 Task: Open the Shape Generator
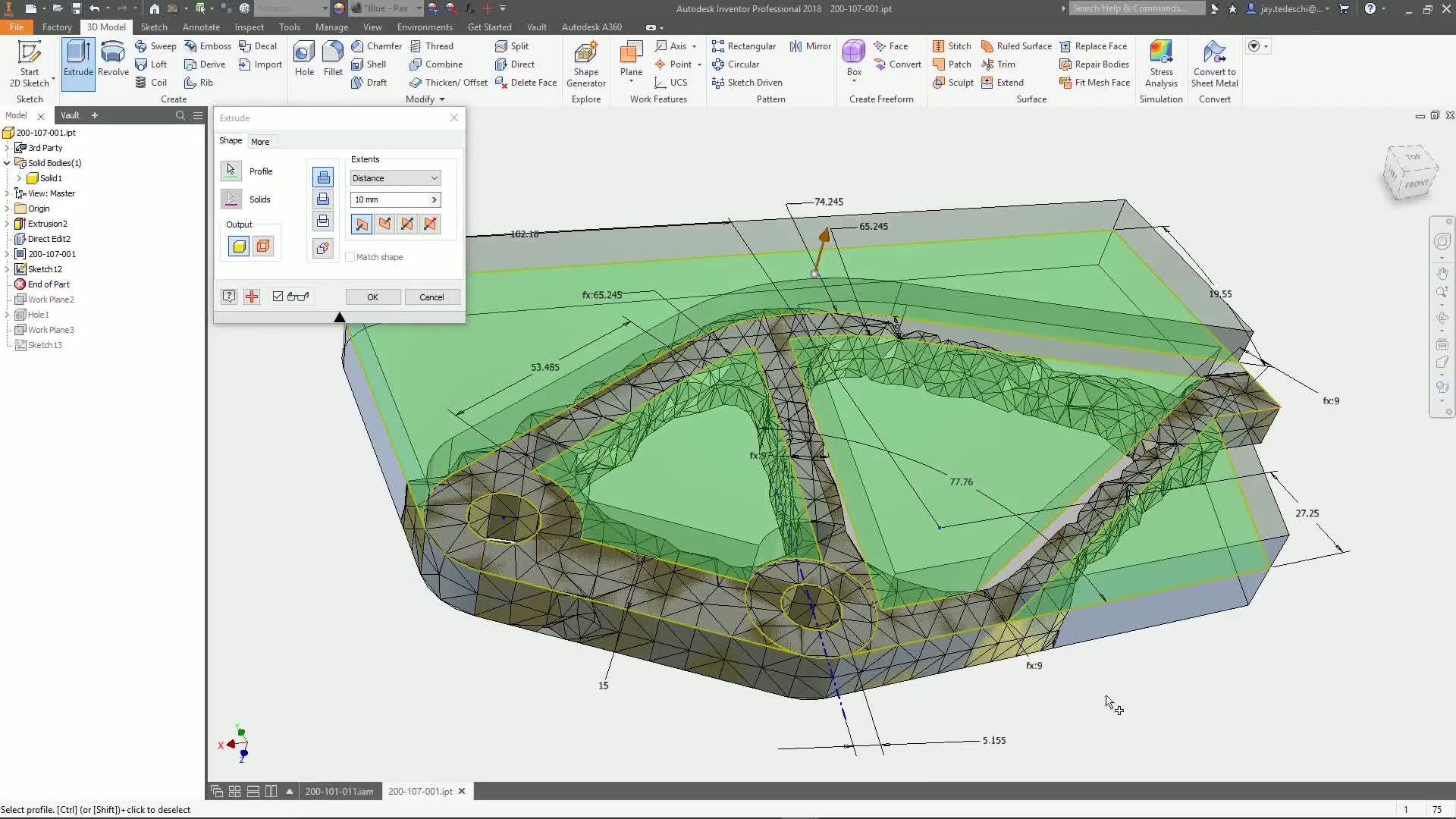(x=586, y=64)
